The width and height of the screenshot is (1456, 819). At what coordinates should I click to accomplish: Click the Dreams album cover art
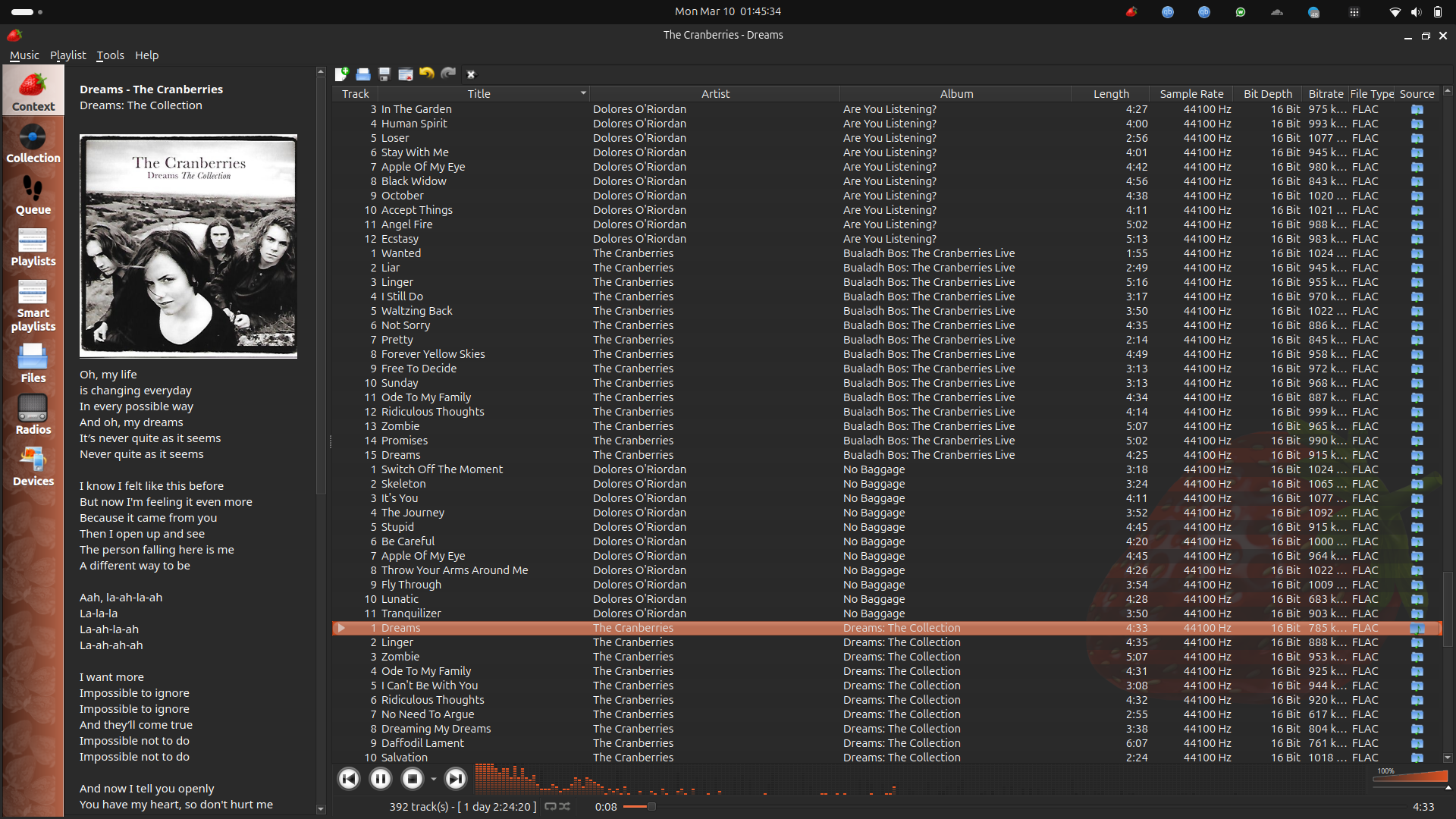[x=188, y=246]
